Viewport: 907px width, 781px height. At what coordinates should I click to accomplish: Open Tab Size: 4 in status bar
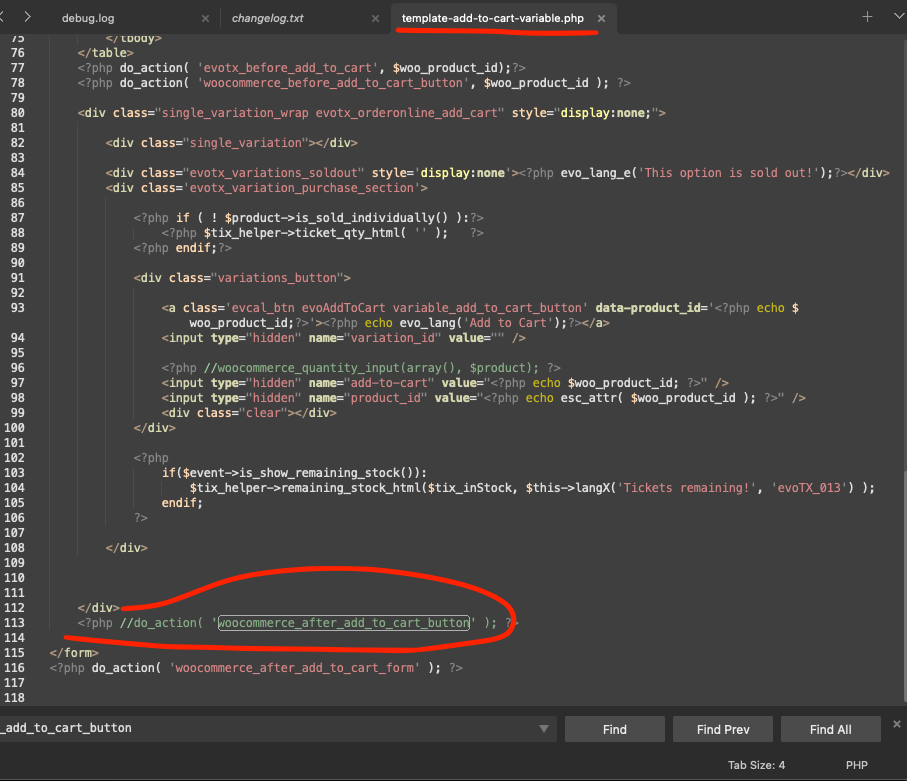pos(756,765)
